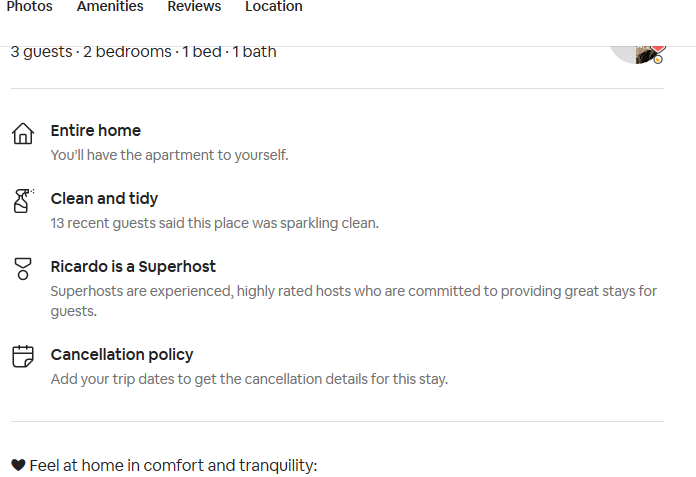
Task: Click "Ricardo is a Superhost" heading
Action: click(x=133, y=267)
